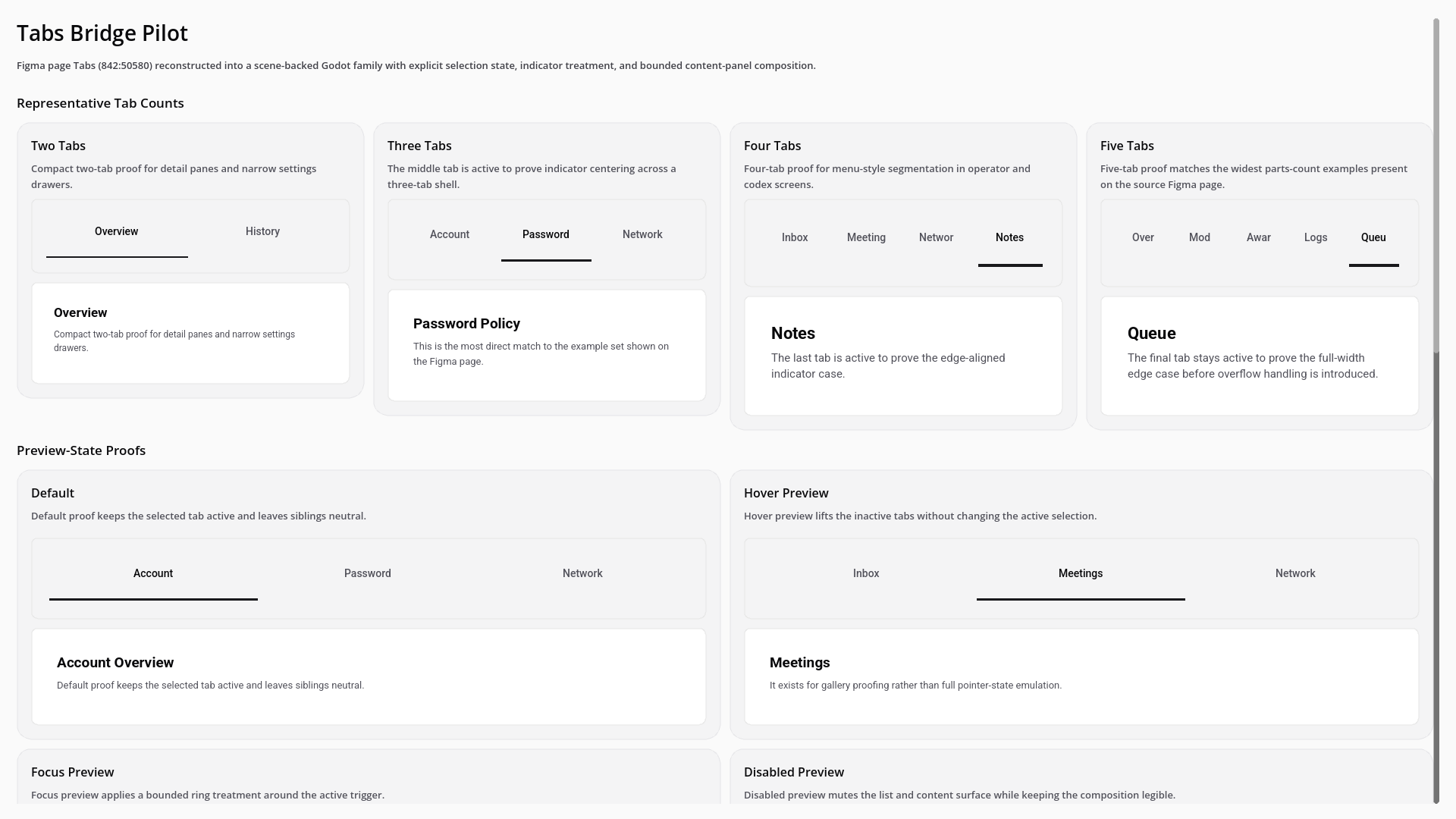Image resolution: width=1456 pixels, height=819 pixels.
Task: Click "The last tab is active" panel text
Action: coord(888,366)
